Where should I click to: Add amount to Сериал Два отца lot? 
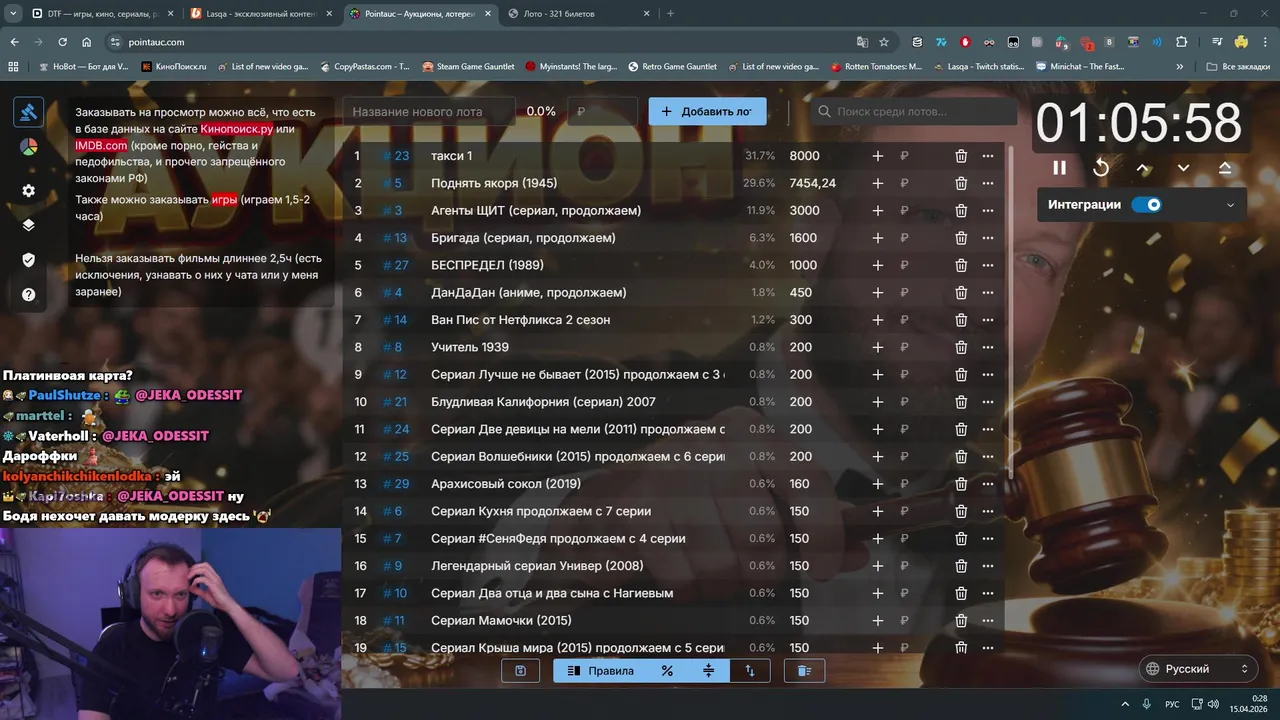pyautogui.click(x=878, y=593)
